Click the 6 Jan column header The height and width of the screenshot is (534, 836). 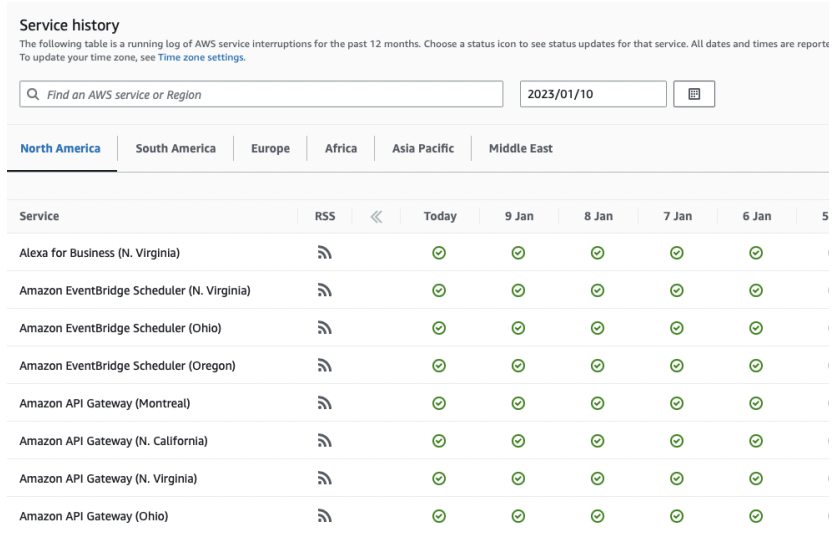pos(757,216)
